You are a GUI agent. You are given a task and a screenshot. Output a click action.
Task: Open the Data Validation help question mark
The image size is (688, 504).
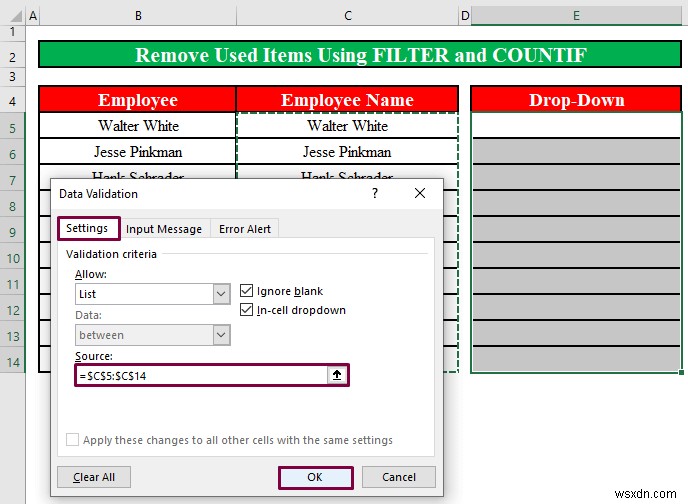[x=375, y=193]
